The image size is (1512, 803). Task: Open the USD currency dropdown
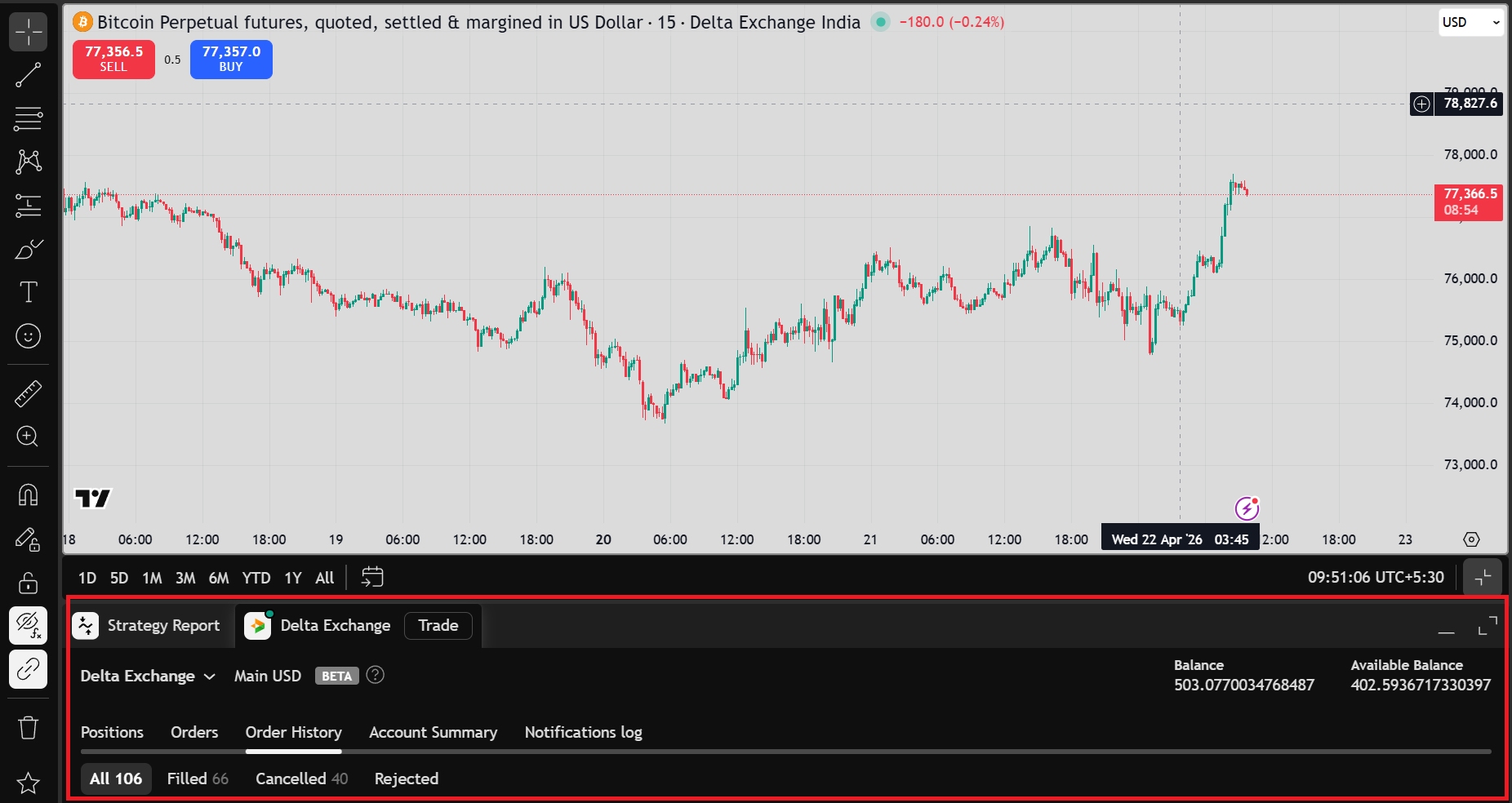1471,22
